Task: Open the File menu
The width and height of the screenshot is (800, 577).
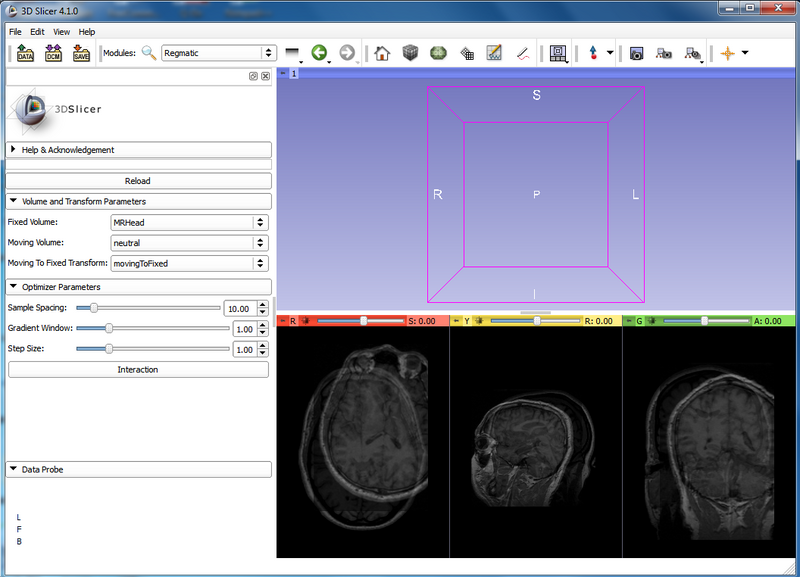Action: pyautogui.click(x=16, y=32)
